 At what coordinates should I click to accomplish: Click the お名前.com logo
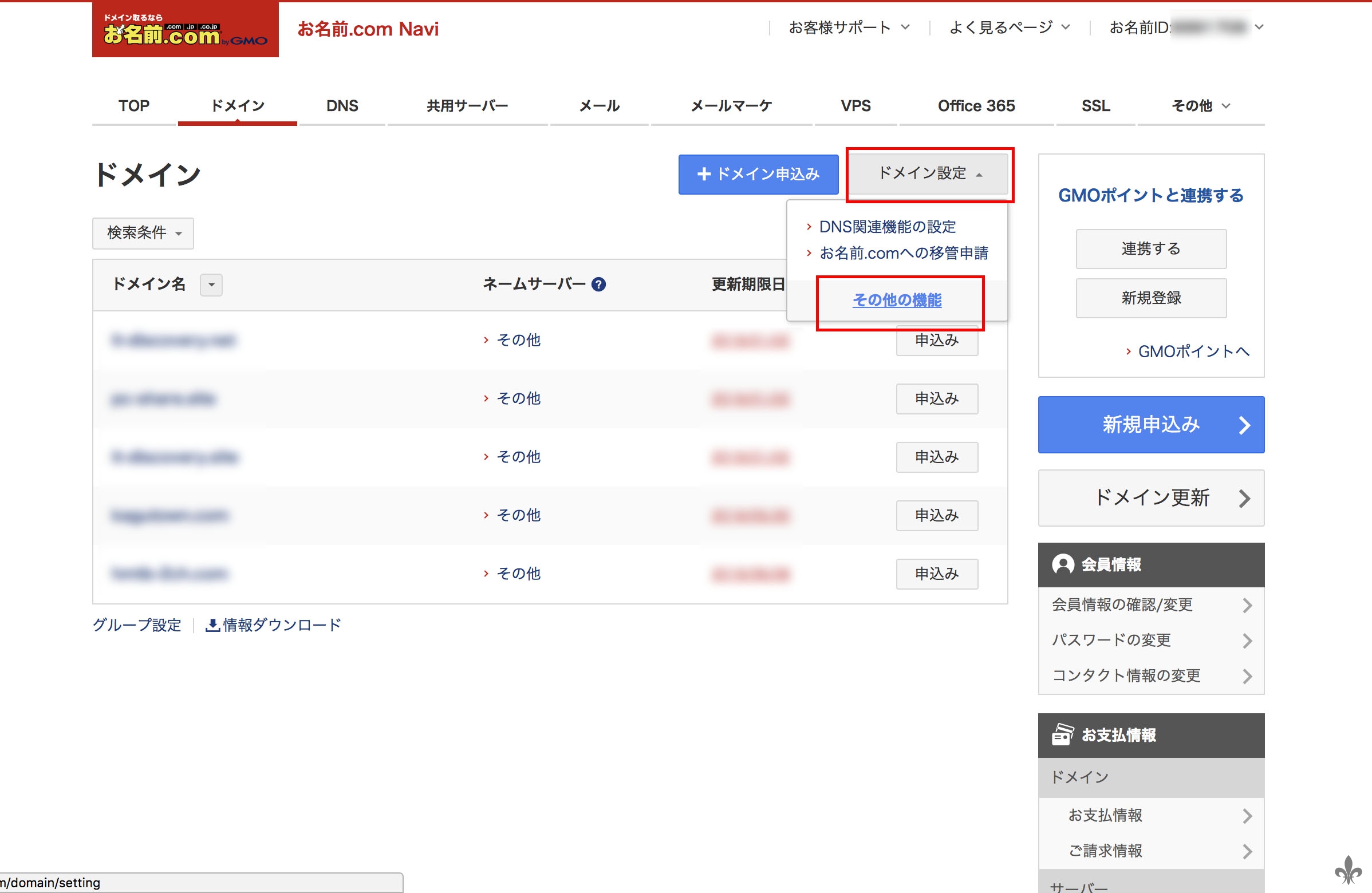pyautogui.click(x=185, y=30)
